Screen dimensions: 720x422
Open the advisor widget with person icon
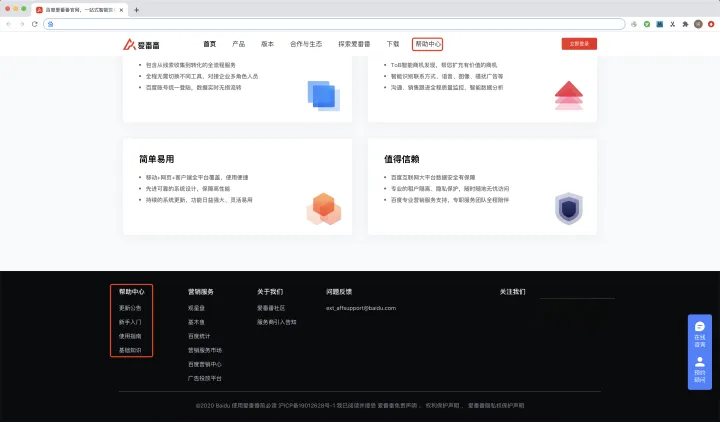tap(699, 369)
